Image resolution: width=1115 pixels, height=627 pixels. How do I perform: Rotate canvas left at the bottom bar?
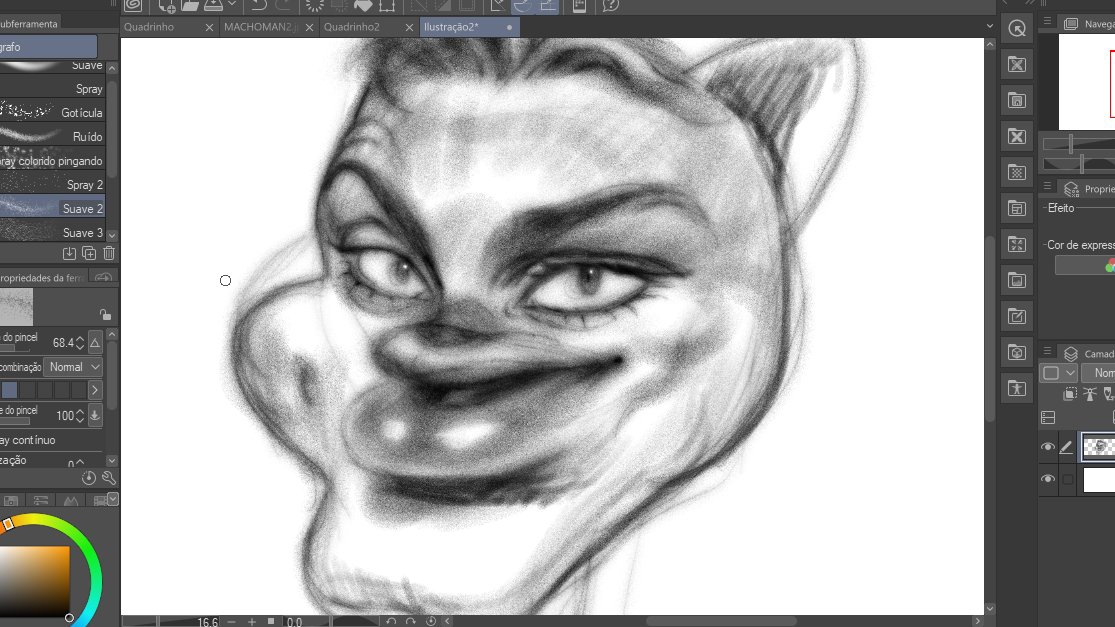391,621
